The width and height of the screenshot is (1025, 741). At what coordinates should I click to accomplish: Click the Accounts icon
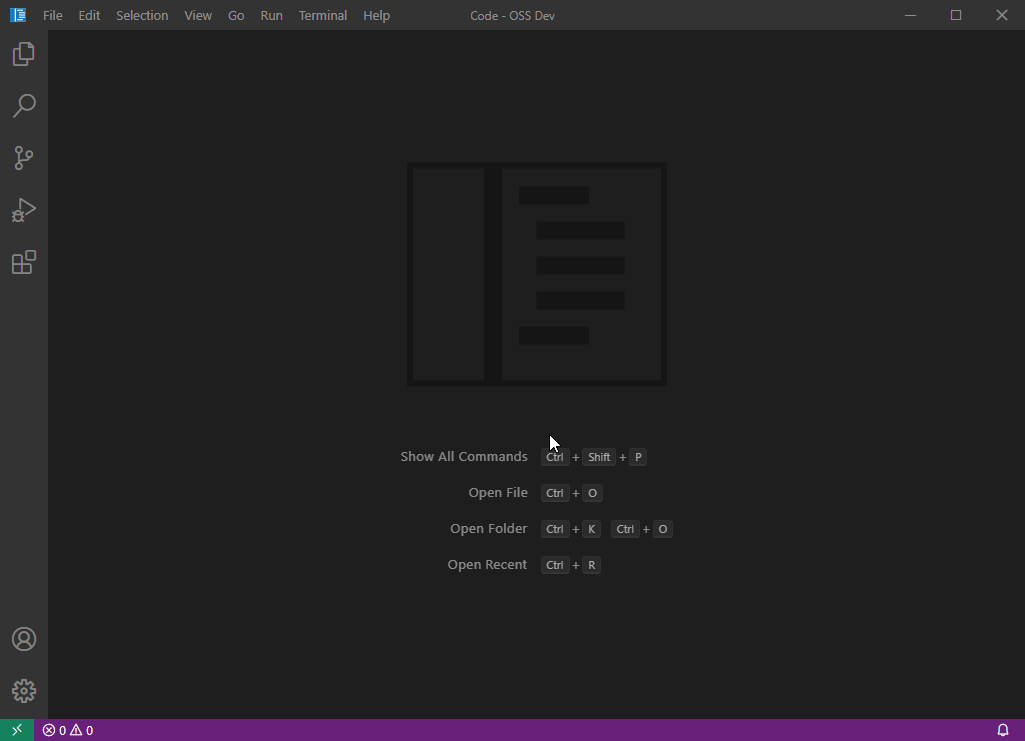point(24,639)
